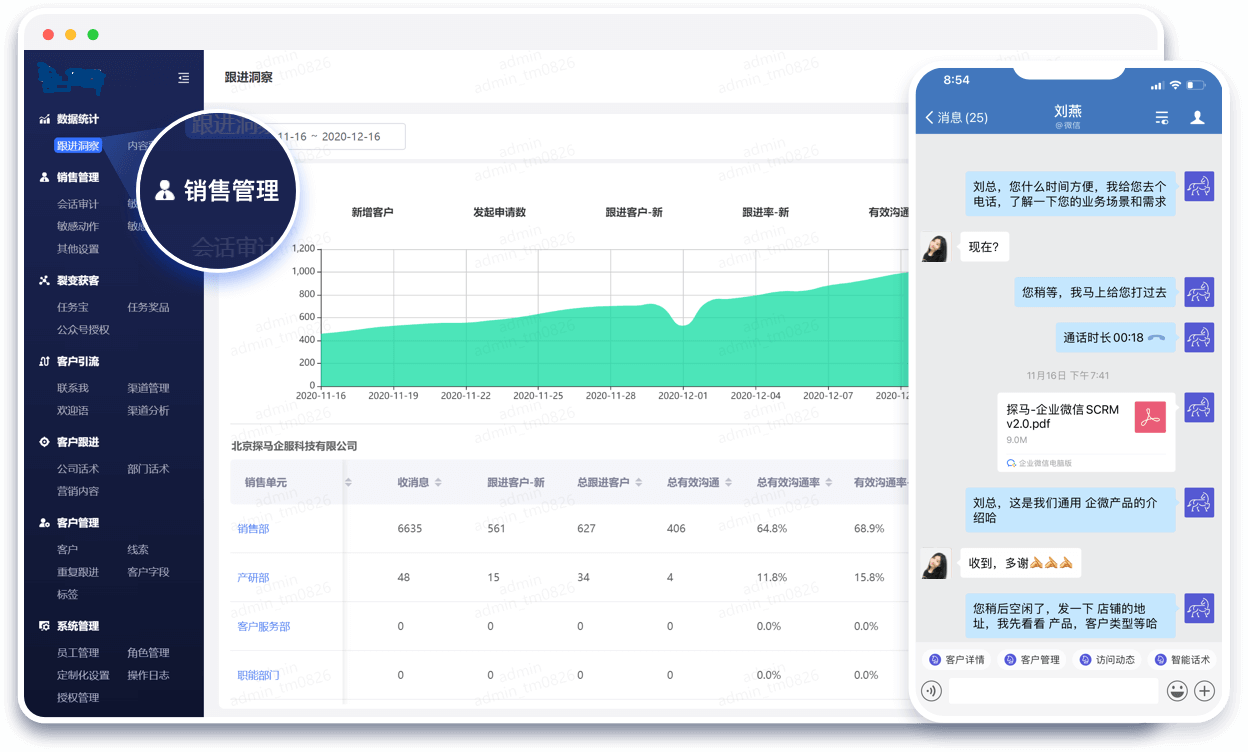Open the PDF file icon in chat
Screen dimensions: 1248x752
(1150, 417)
